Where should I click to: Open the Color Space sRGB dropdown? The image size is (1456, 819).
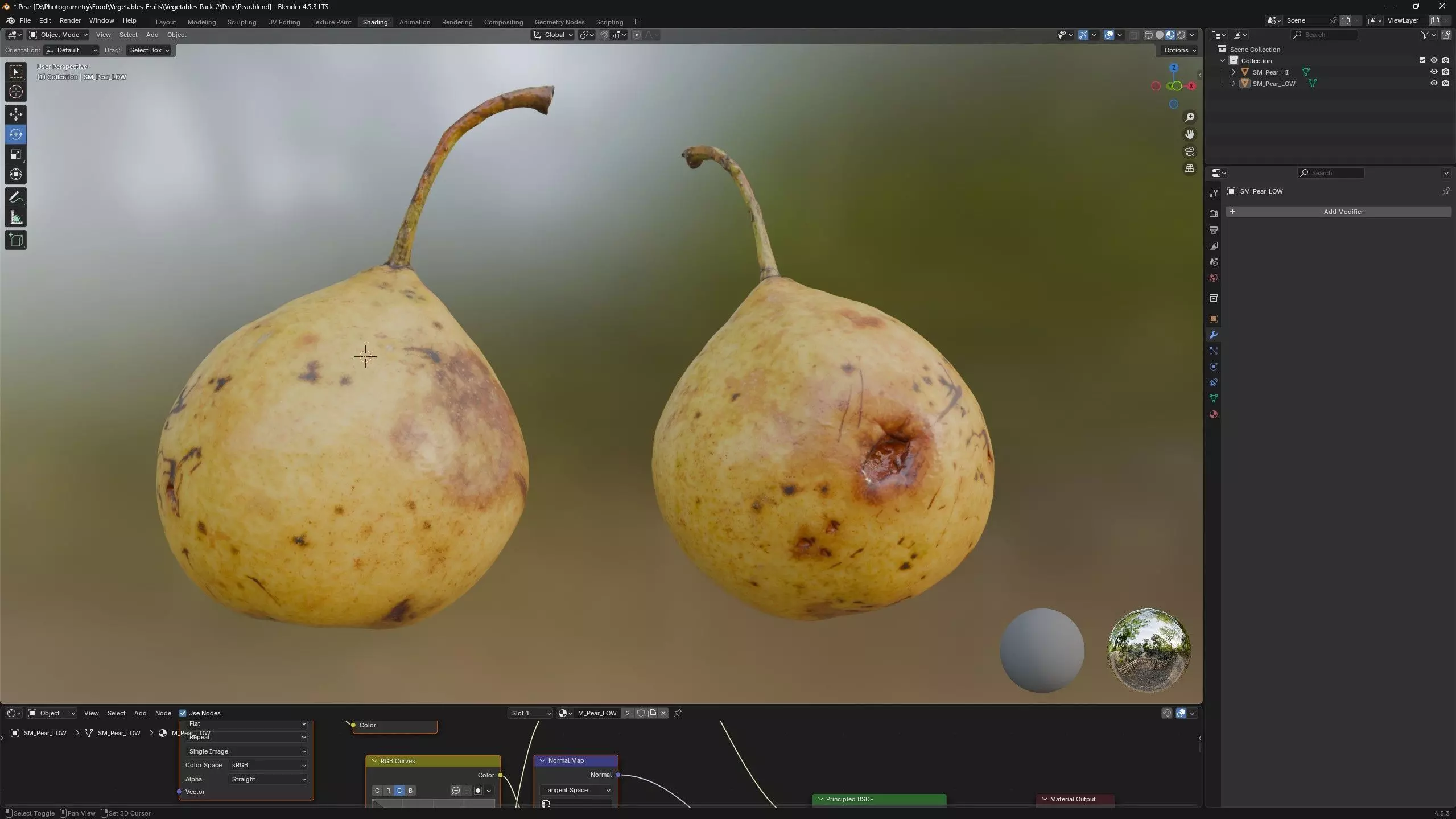point(268,765)
